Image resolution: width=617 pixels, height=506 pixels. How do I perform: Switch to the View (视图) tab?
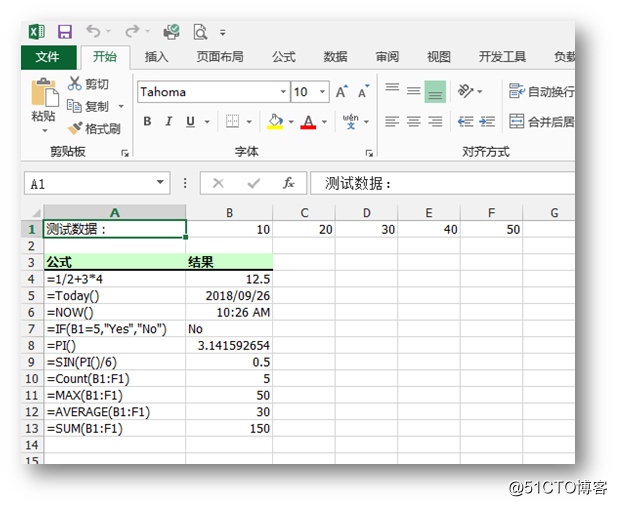click(439, 57)
